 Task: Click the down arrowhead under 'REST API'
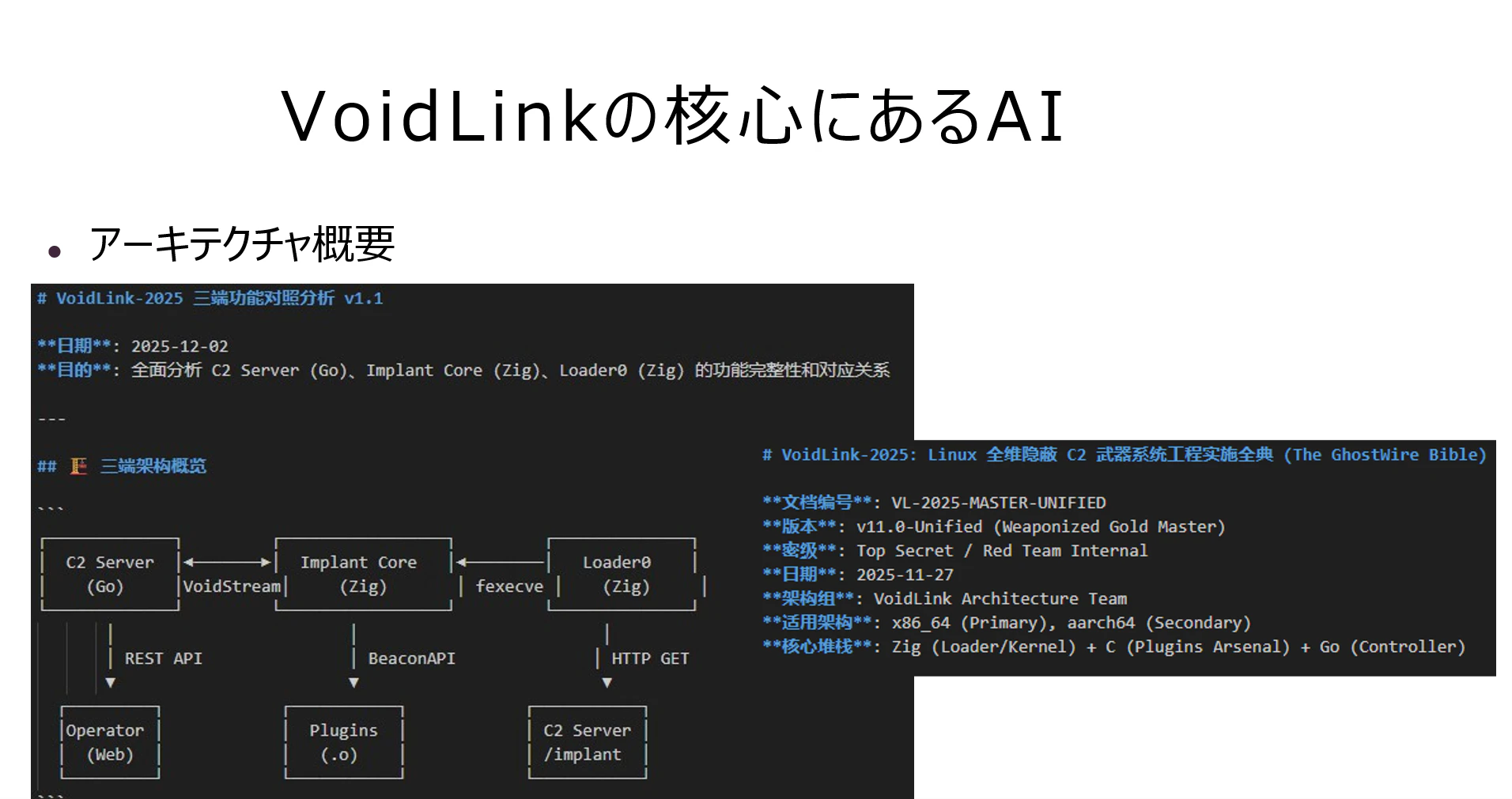tap(111, 683)
